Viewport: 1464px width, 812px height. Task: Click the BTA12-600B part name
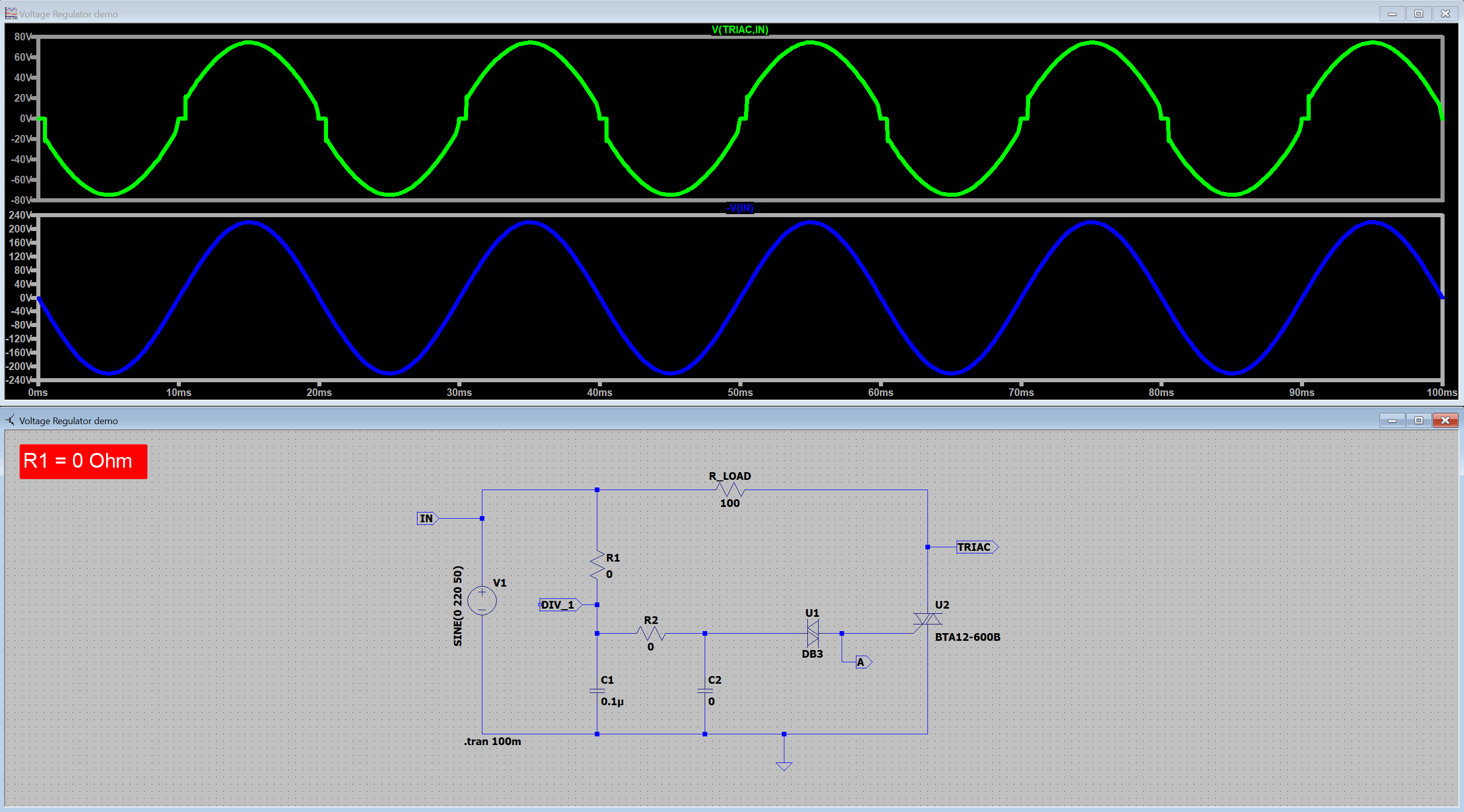[967, 637]
